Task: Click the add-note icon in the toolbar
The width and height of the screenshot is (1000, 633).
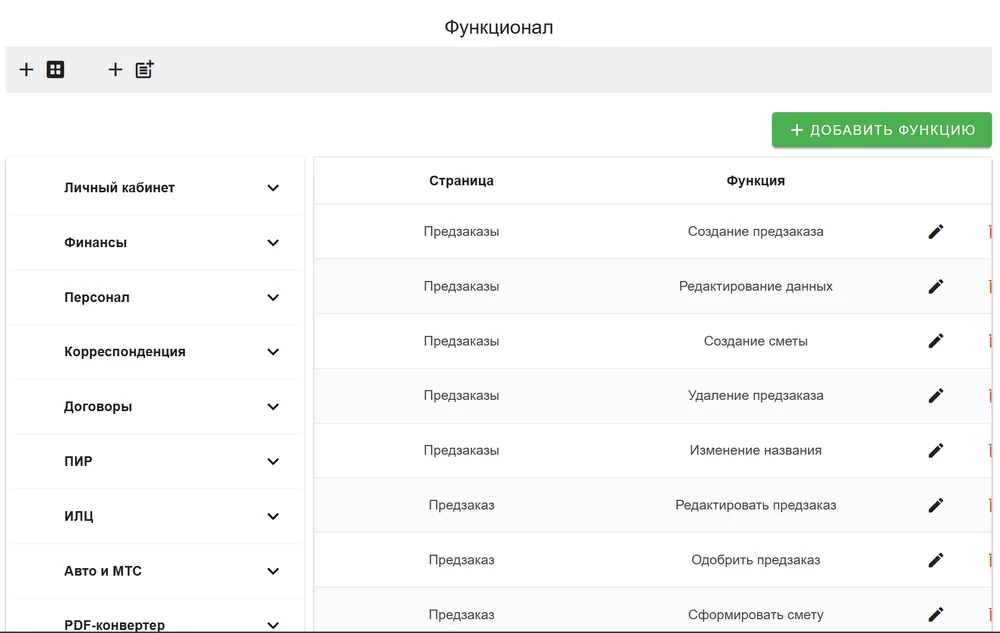Action: click(143, 69)
